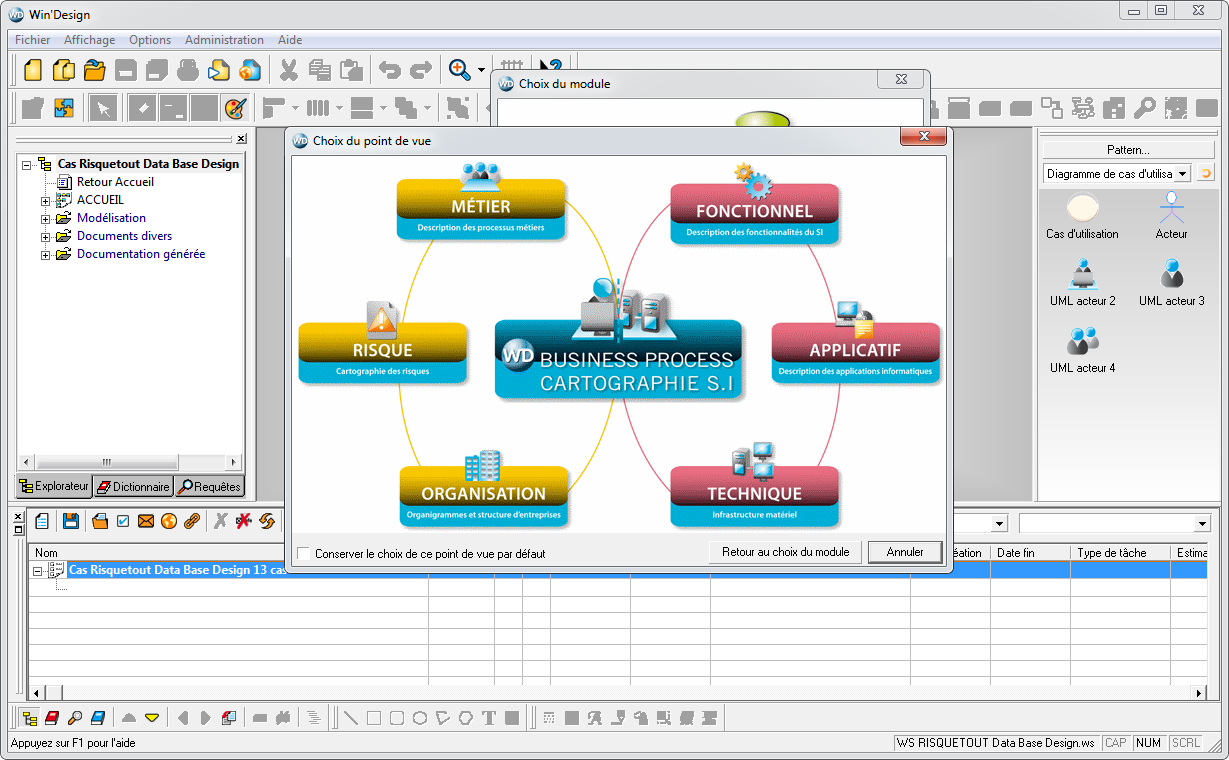Viewport: 1229px width, 760px height.
Task: Click the envelope mail icon in task panel
Action: click(x=146, y=521)
